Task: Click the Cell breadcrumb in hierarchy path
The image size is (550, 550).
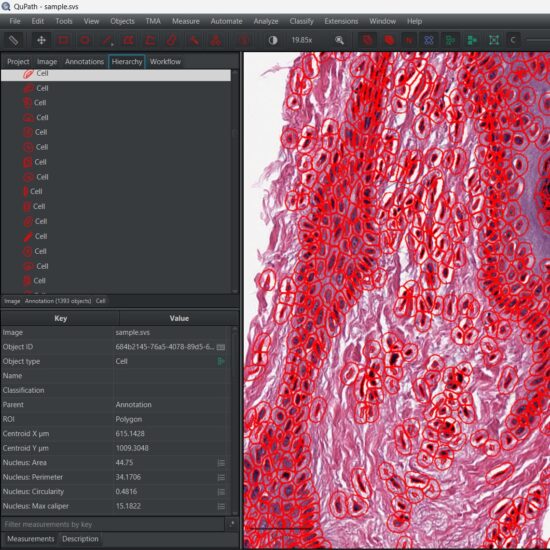Action: pyautogui.click(x=100, y=301)
